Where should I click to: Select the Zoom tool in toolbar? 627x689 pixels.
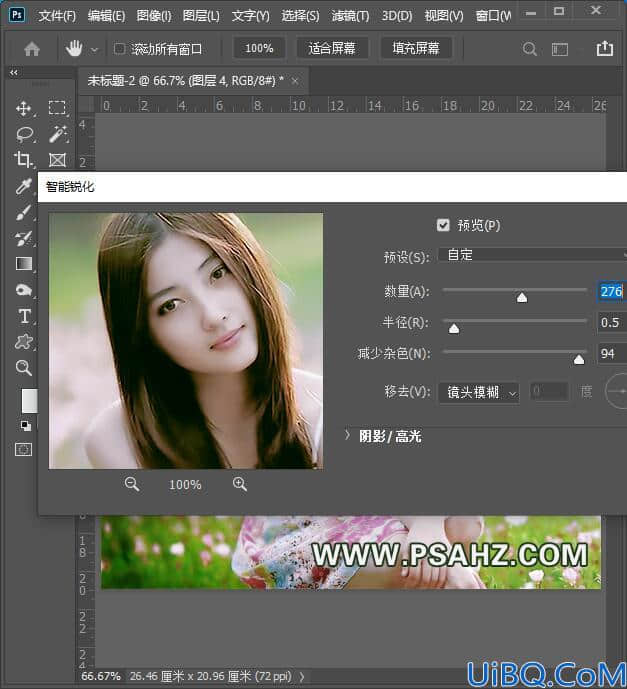[x=24, y=368]
